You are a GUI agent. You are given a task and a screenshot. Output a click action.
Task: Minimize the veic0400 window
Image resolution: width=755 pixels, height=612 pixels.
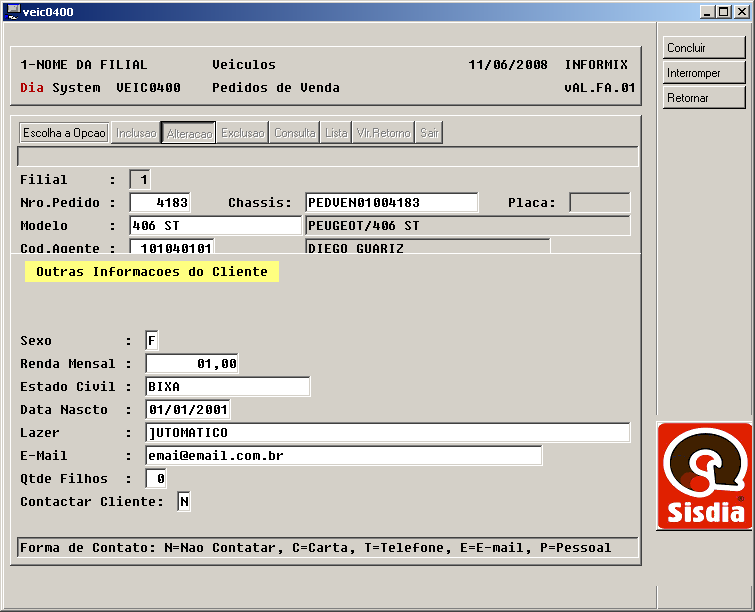pyautogui.click(x=707, y=12)
